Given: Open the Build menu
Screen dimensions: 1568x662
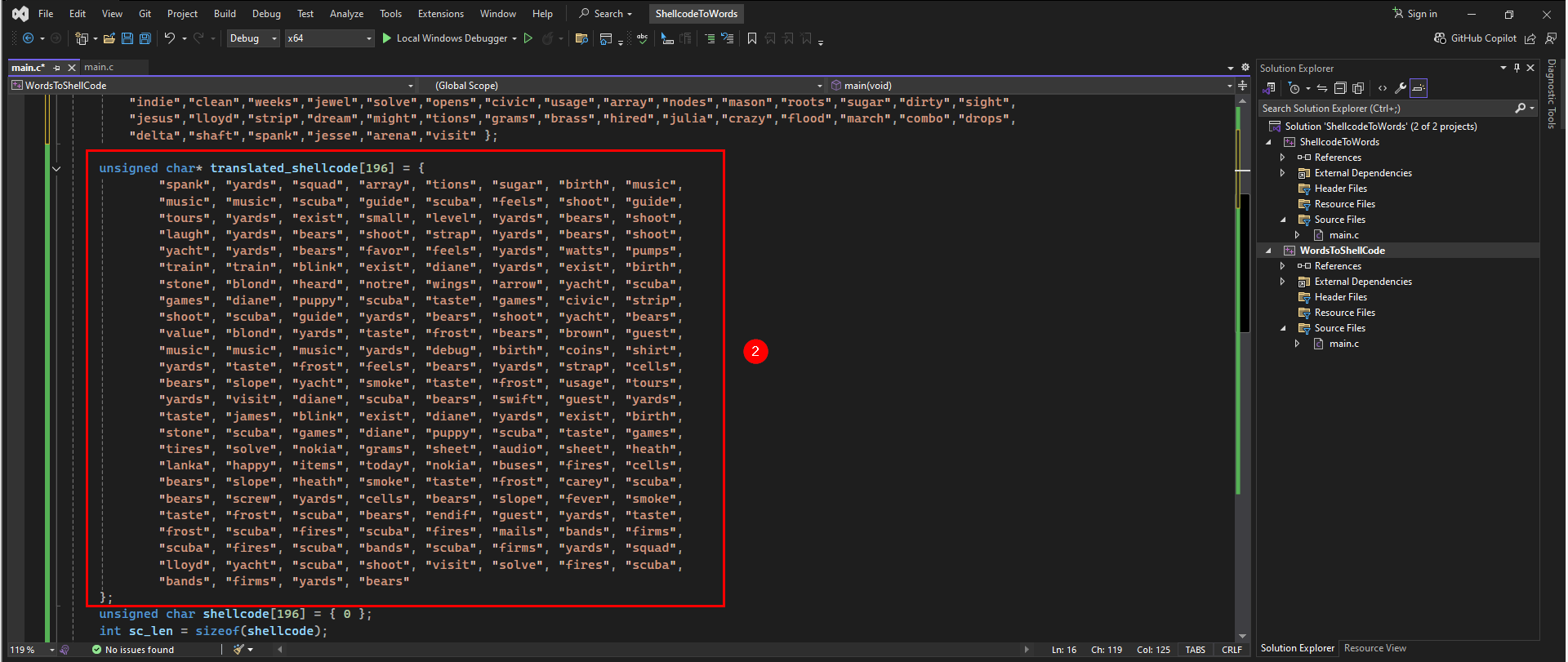Looking at the screenshot, I should coord(225,14).
